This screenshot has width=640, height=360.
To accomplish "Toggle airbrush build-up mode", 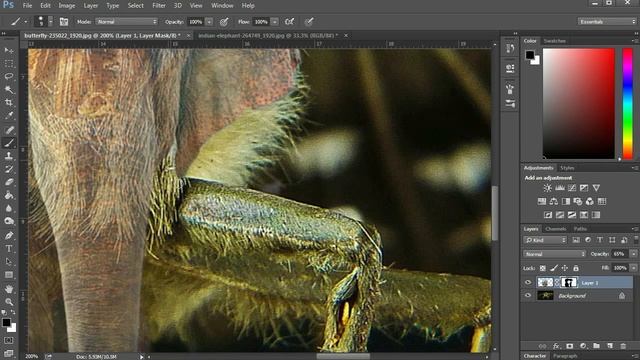I will tap(289, 22).
